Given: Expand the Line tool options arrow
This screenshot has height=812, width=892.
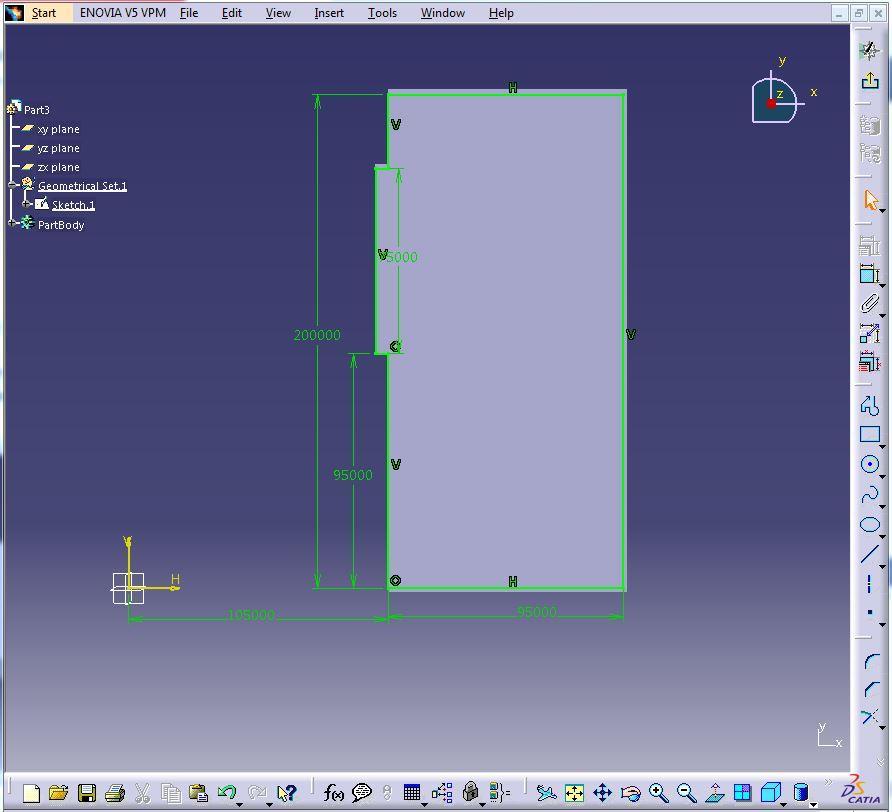Looking at the screenshot, I should (882, 566).
